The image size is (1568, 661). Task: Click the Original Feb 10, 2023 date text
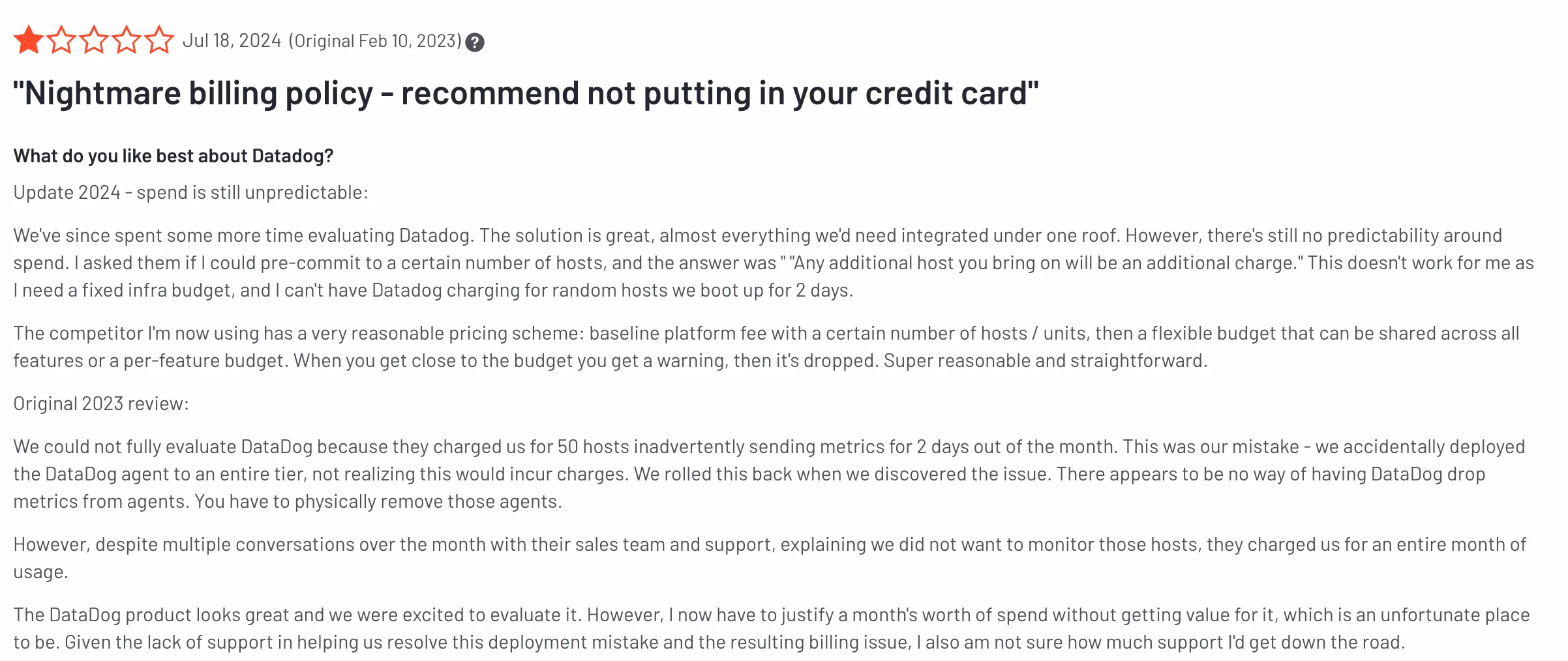(x=375, y=41)
